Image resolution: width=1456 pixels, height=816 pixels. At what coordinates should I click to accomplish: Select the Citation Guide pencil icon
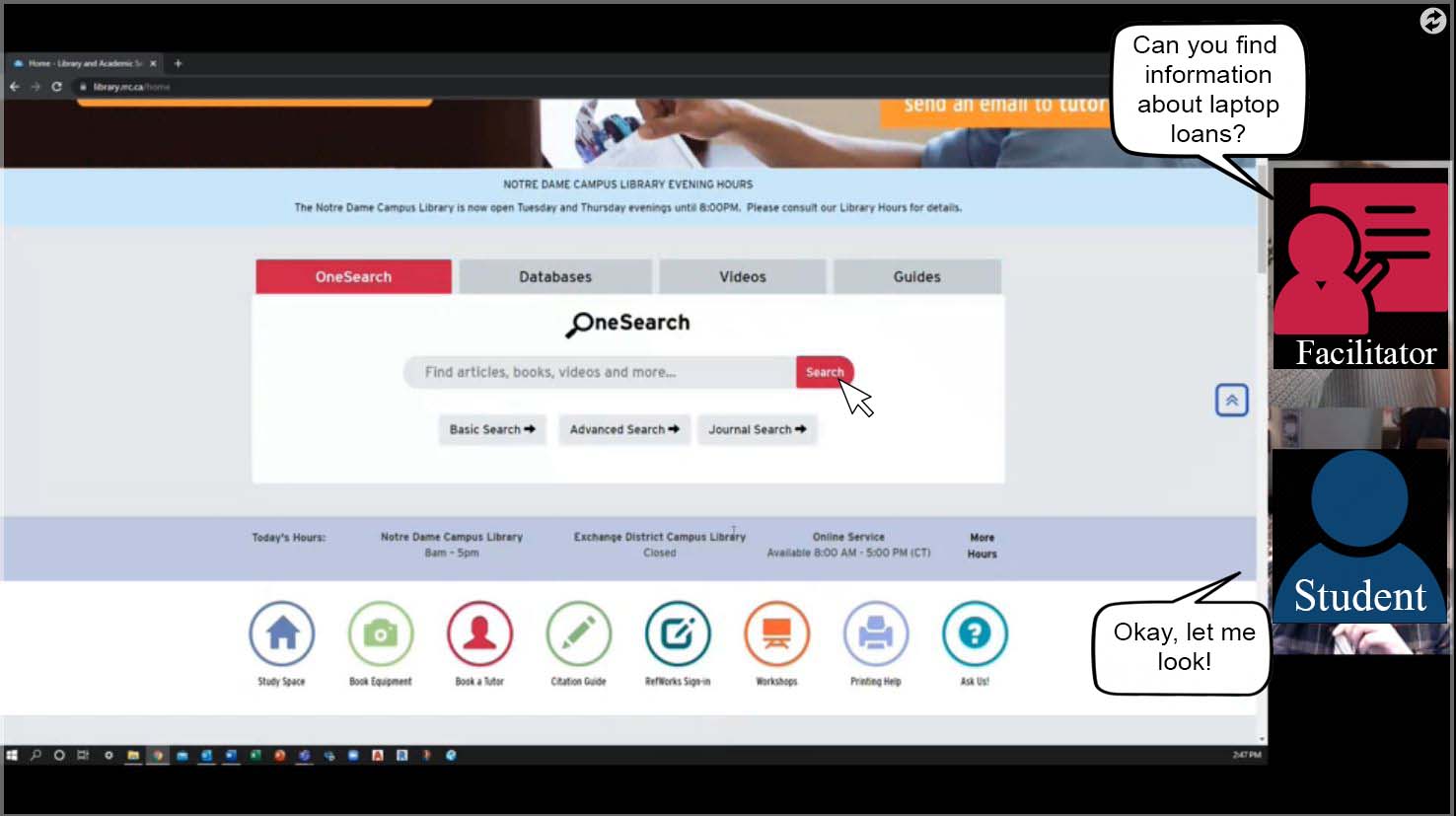pyautogui.click(x=579, y=633)
